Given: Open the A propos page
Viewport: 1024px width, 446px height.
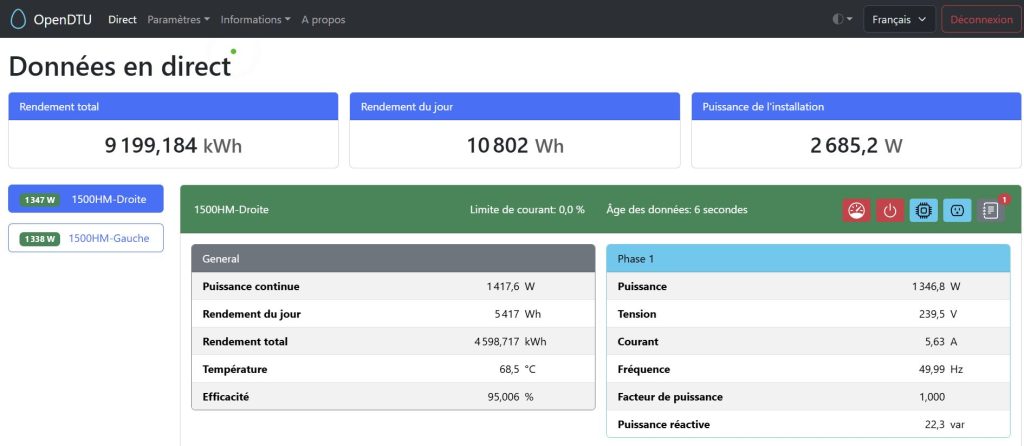Looking at the screenshot, I should point(325,19).
